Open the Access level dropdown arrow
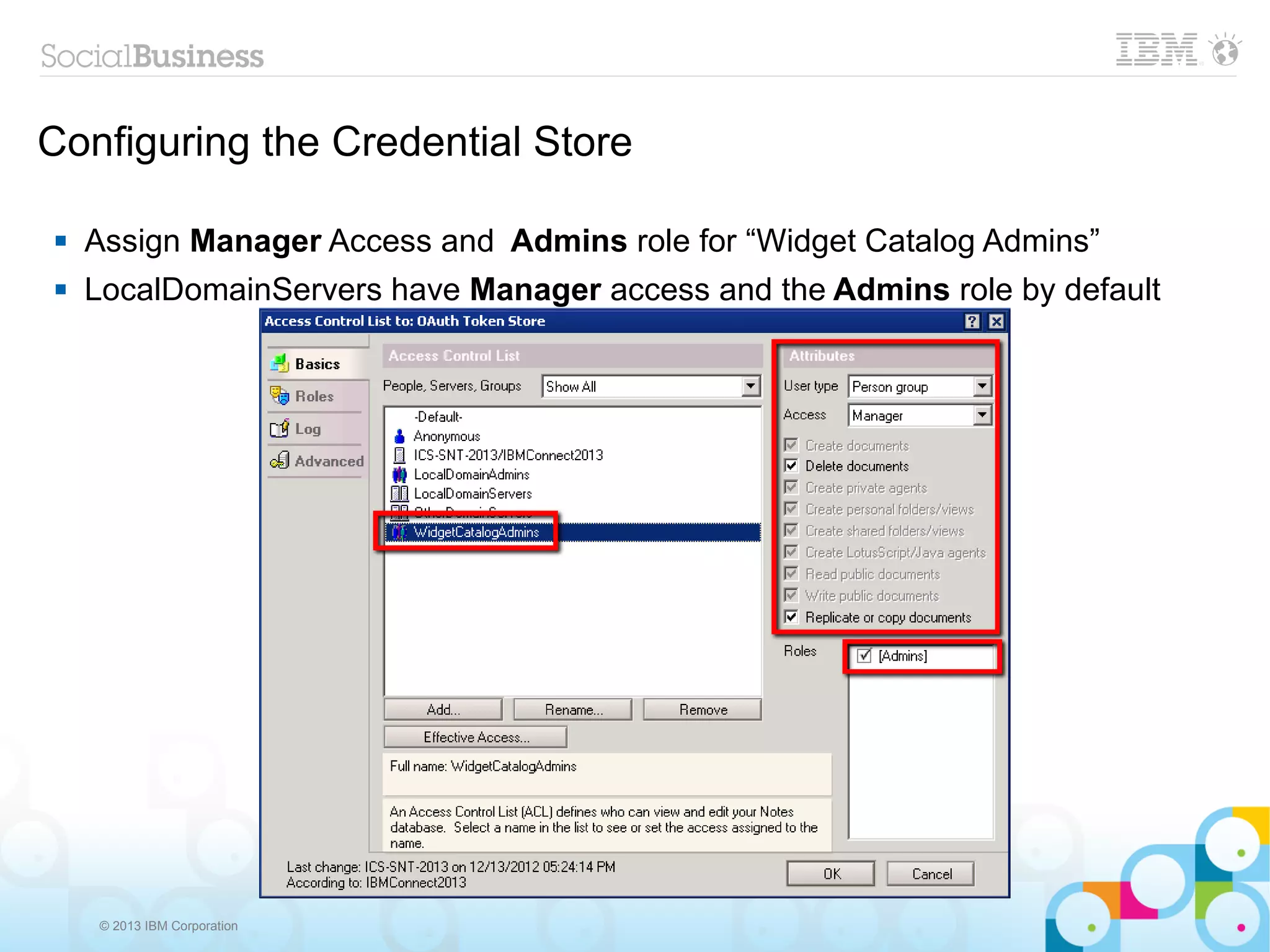The image size is (1270, 952). point(982,415)
